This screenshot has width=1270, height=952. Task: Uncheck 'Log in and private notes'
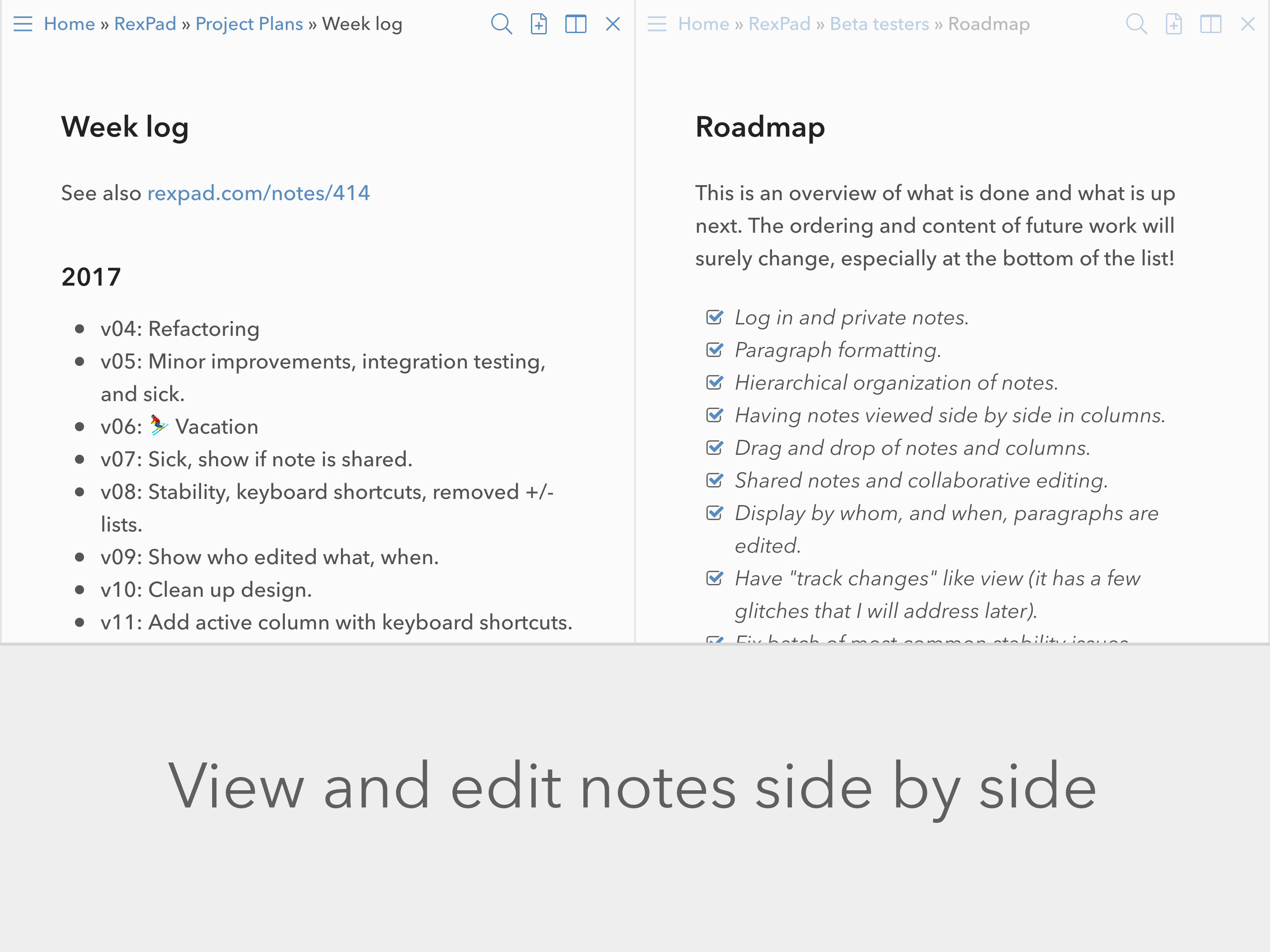[x=715, y=317]
